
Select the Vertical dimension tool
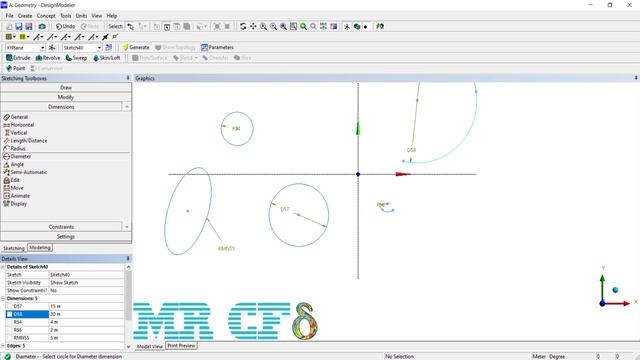click(16, 133)
